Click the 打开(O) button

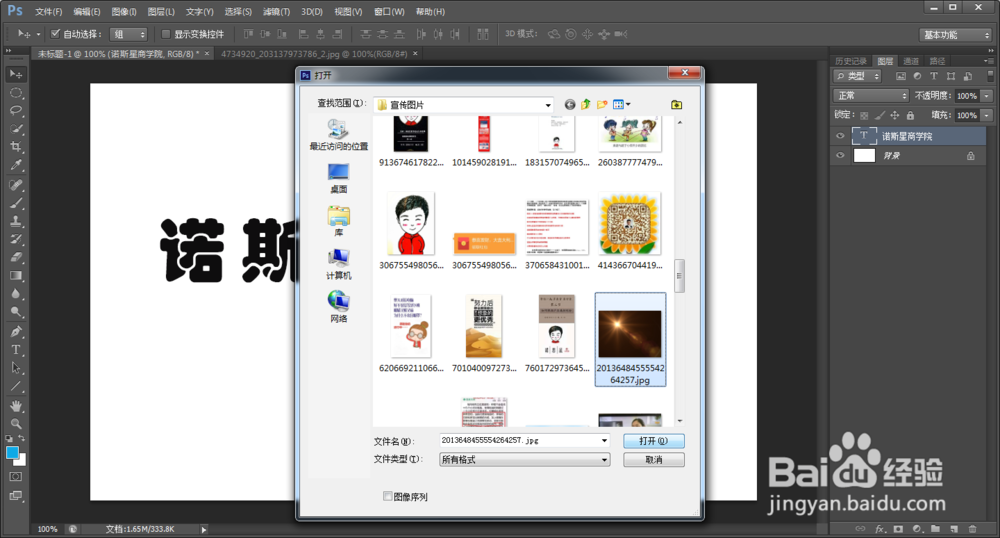[654, 441]
